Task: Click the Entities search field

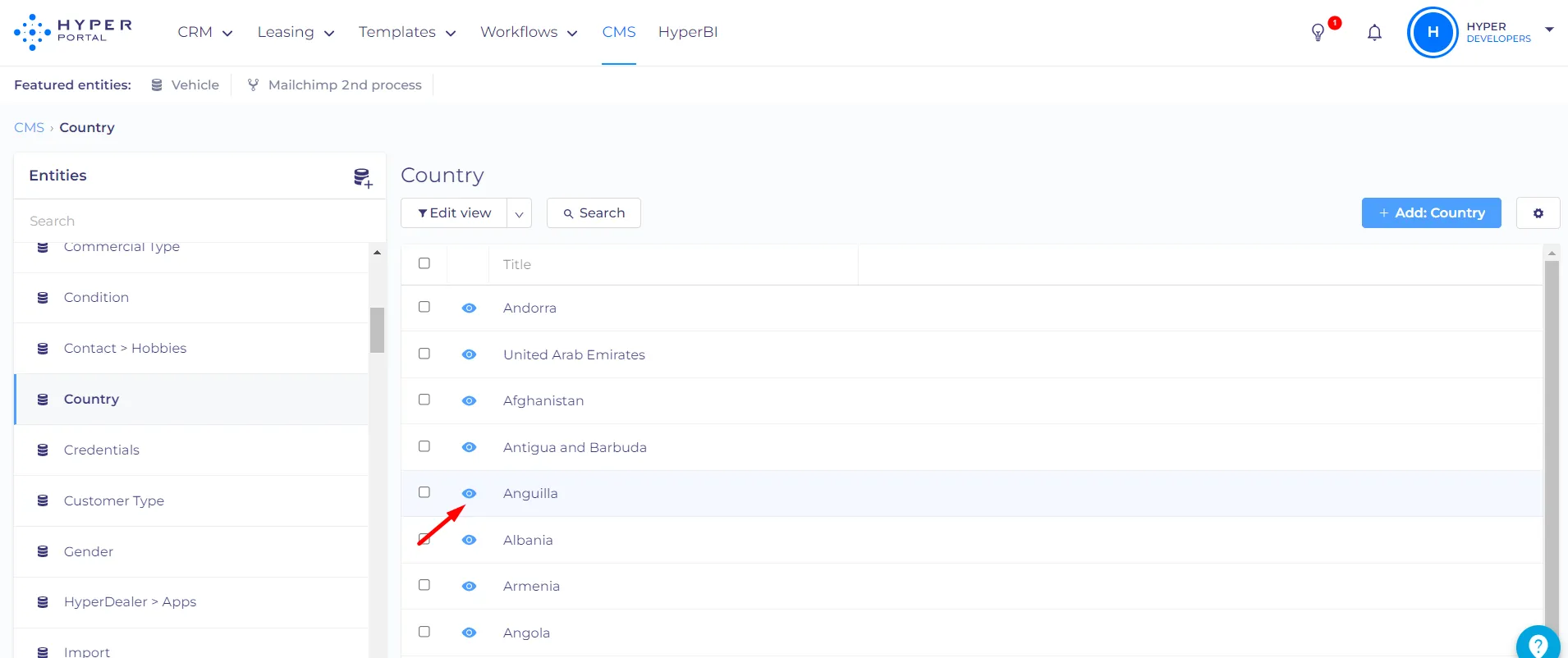Action: [199, 221]
